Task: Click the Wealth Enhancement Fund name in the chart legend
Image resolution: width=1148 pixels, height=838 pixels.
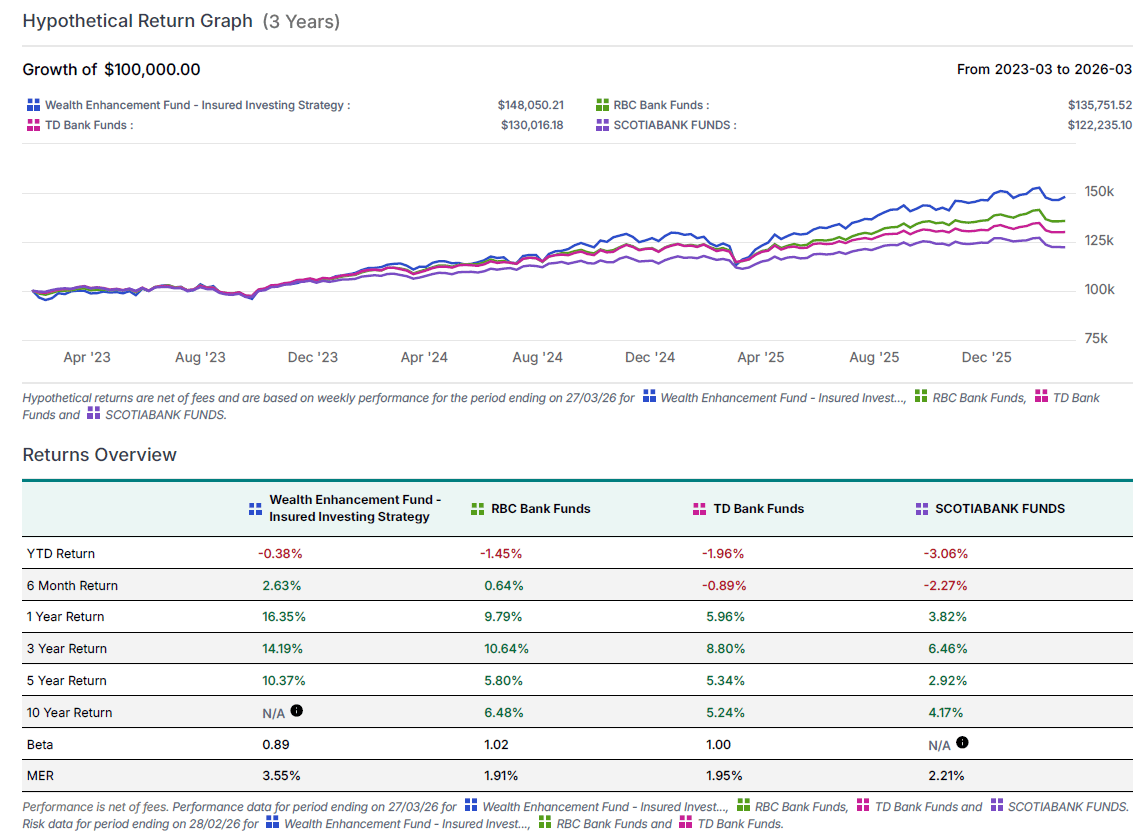Action: click(194, 105)
